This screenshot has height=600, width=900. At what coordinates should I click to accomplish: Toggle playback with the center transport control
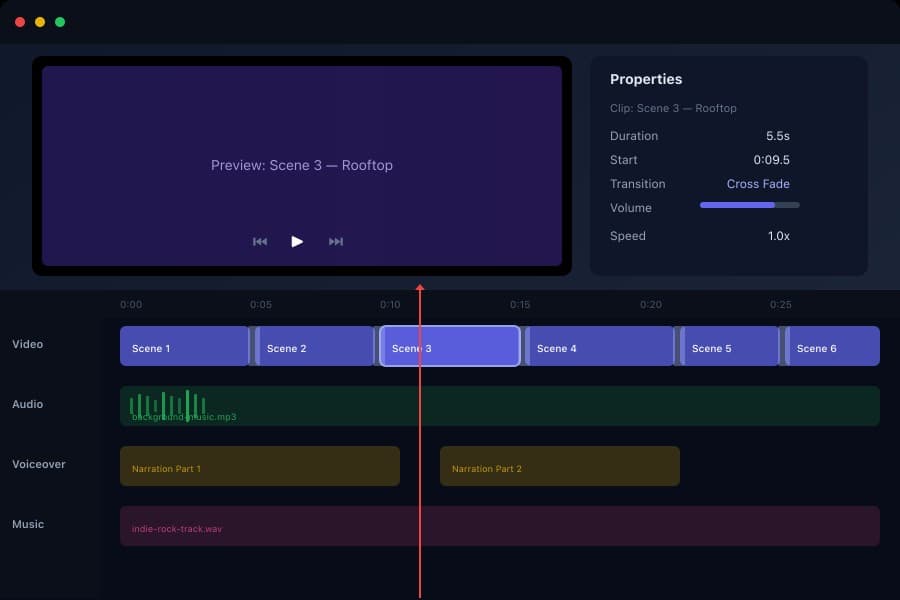[x=297, y=240]
